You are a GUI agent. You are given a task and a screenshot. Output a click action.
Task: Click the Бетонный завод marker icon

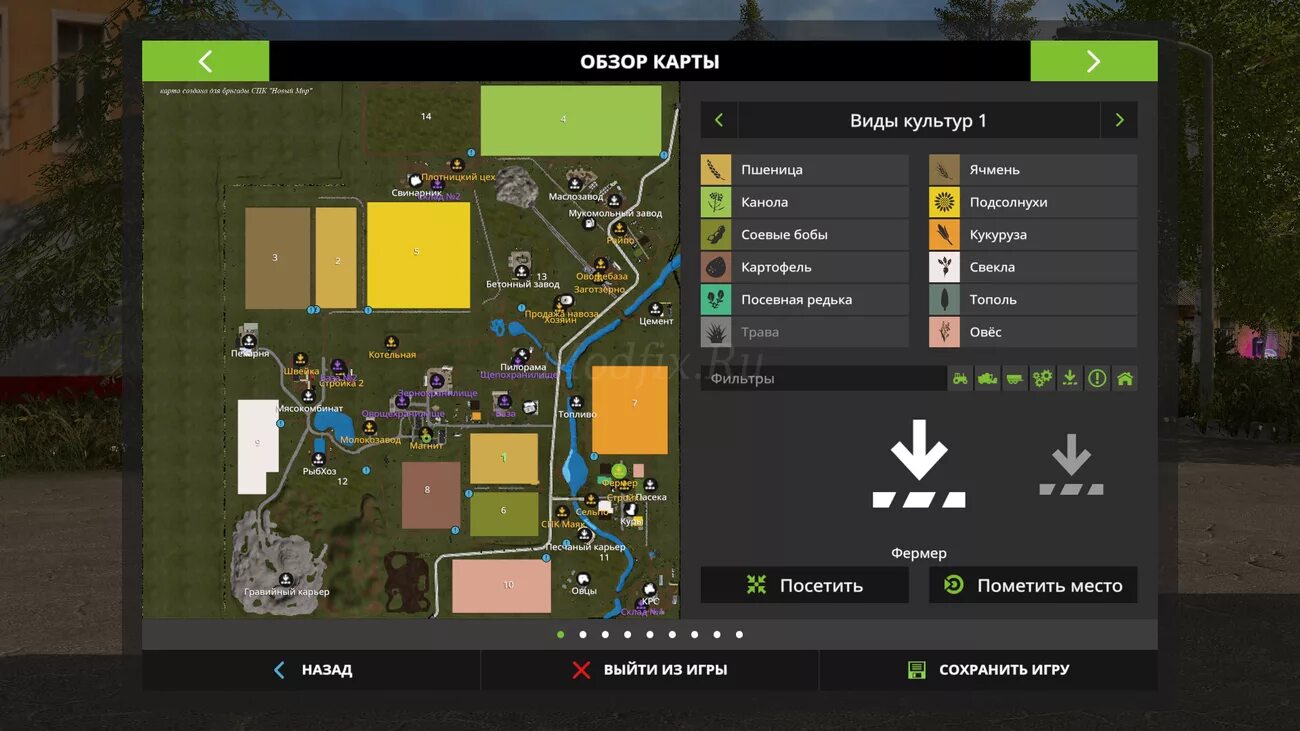tap(522, 271)
